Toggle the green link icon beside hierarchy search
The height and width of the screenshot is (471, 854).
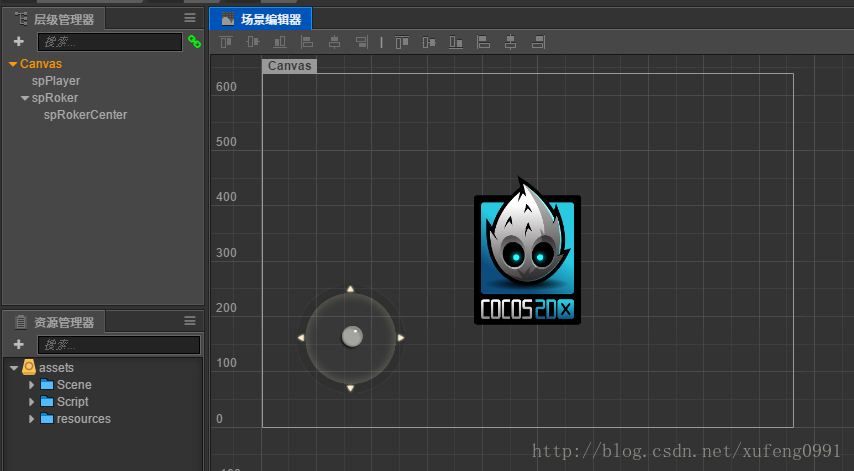(194, 41)
